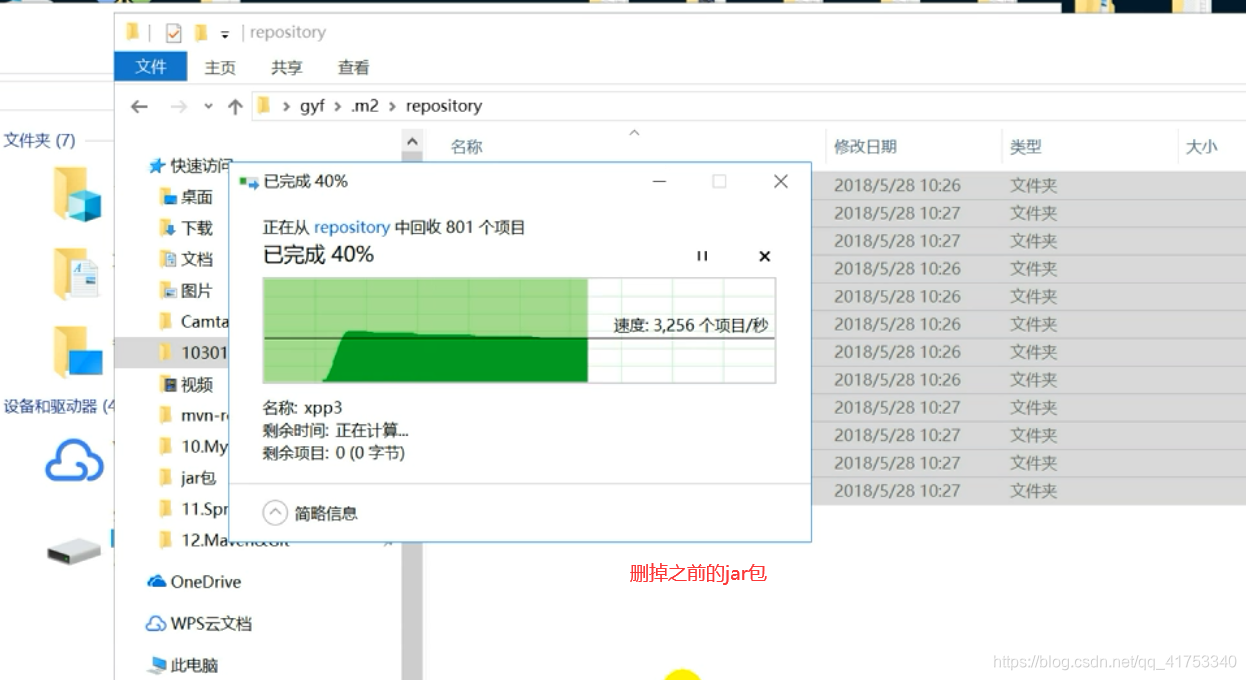Screen dimensions: 1246x680
Task: Click the back navigation arrow
Action: [139, 106]
